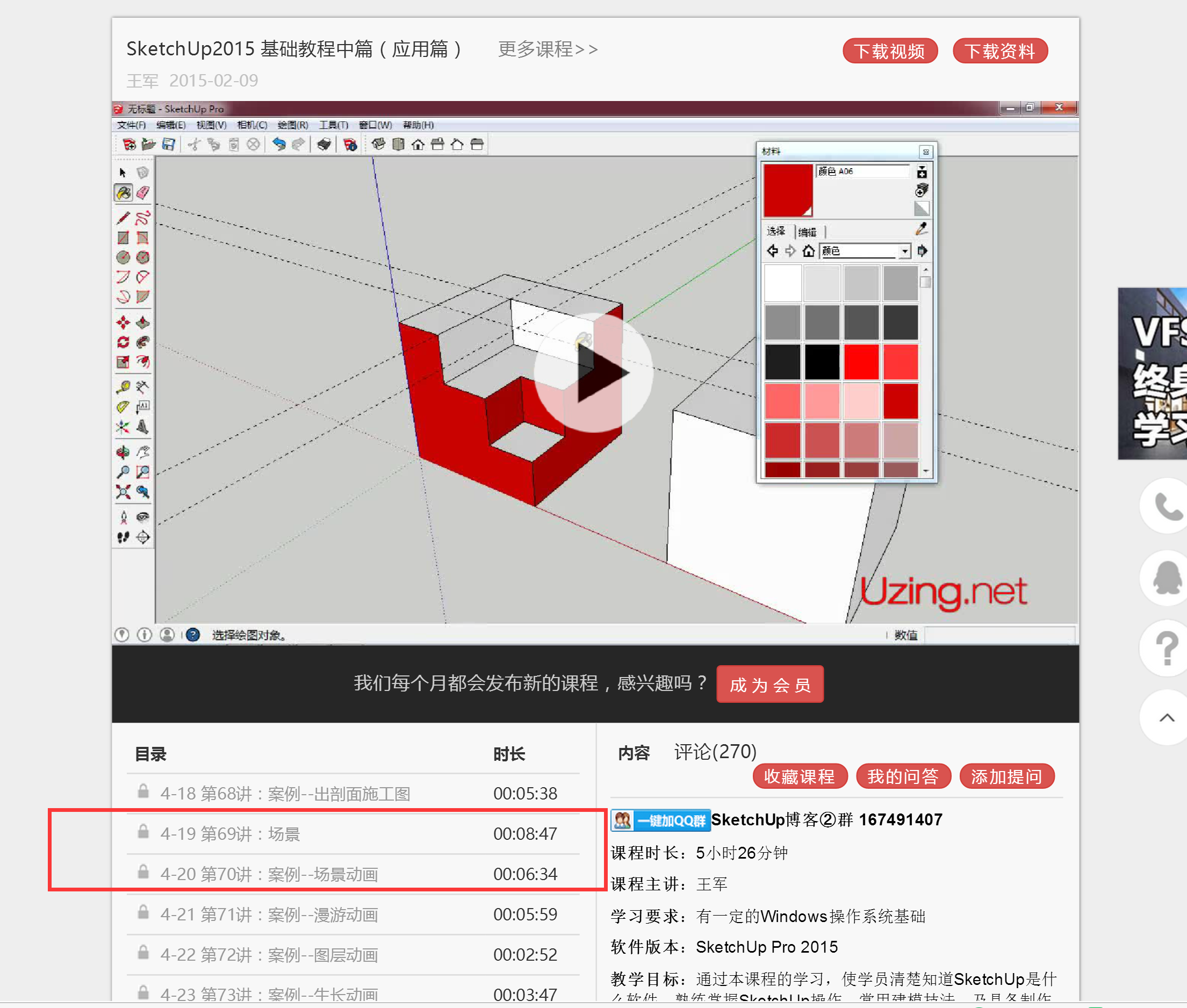Screen dimensions: 1187x1008
Task: Click the 一键加QQ群 badge
Action: point(660,820)
